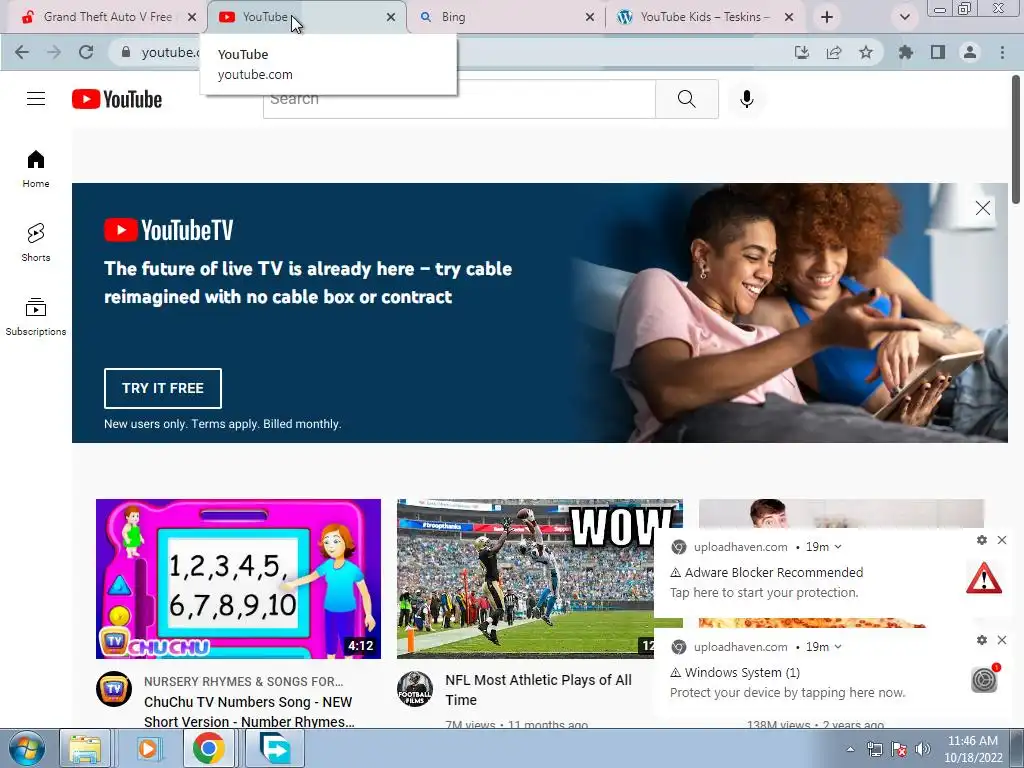Close the Bing tab
This screenshot has height=768, width=1024.
pos(590,17)
